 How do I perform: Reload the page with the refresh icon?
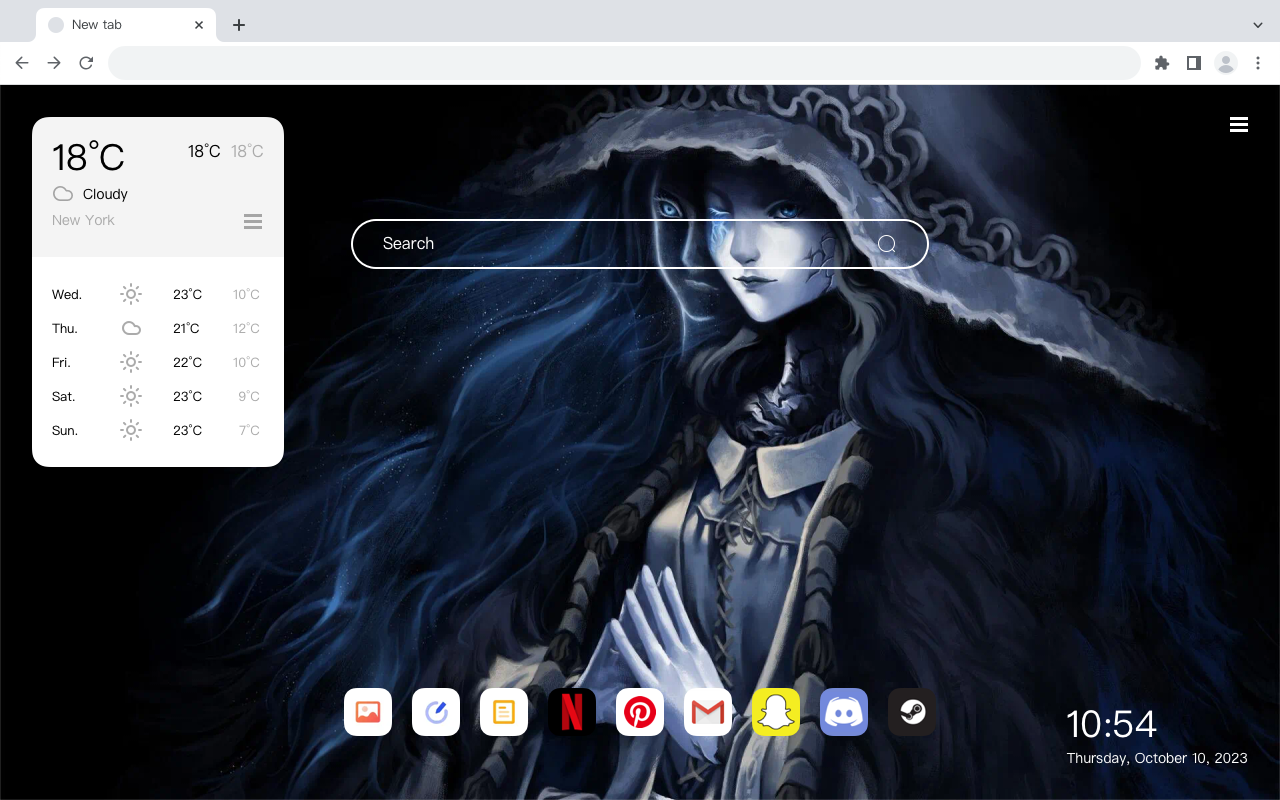coord(86,63)
